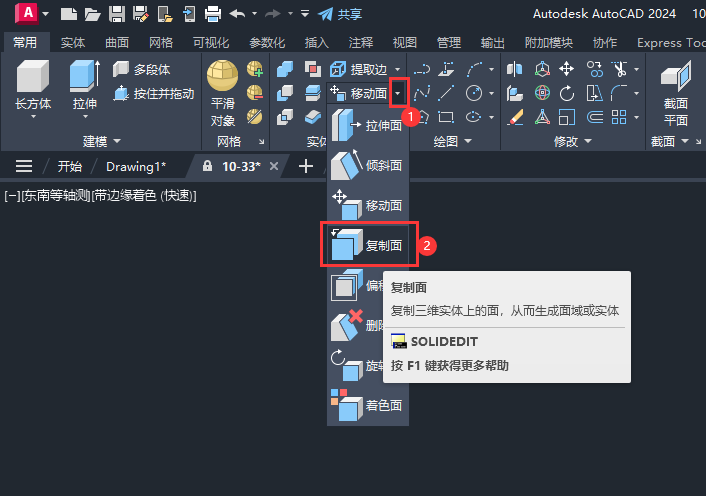Open an existing file via folder icon
Viewport: 706px width, 496px height.
93,14
